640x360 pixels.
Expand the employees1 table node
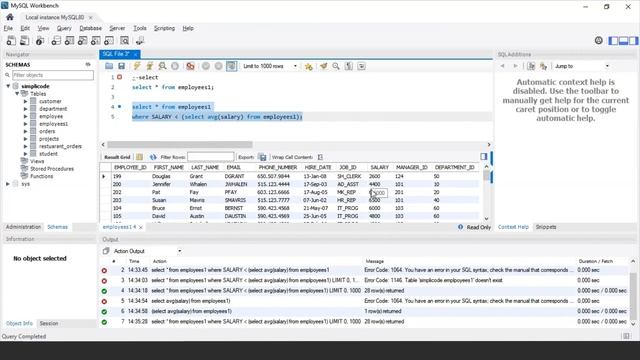[25, 124]
